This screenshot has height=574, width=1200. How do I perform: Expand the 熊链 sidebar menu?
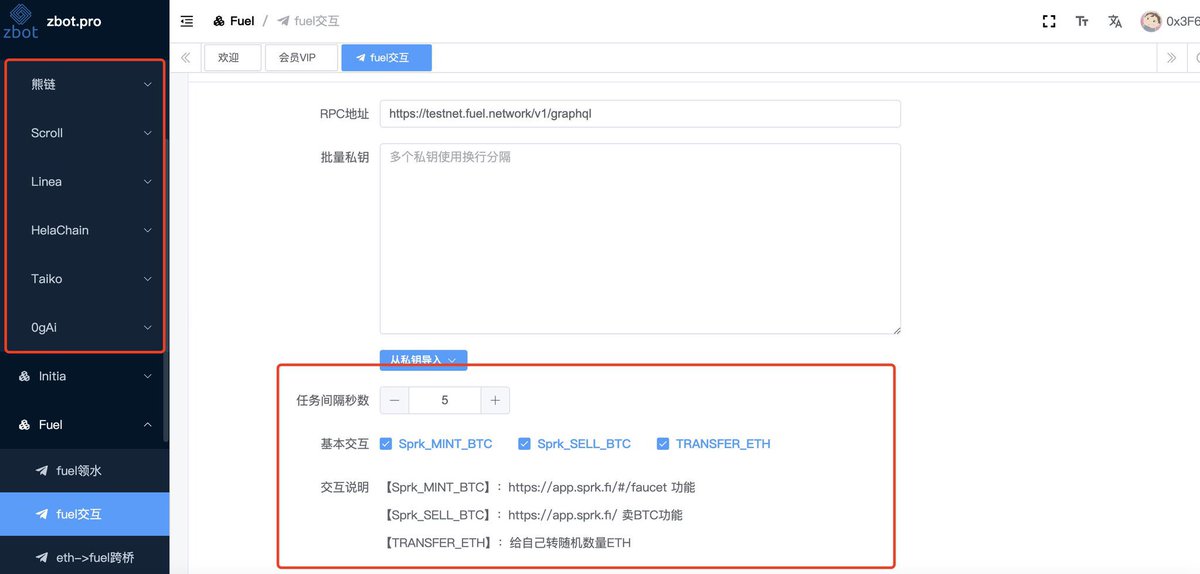point(85,84)
